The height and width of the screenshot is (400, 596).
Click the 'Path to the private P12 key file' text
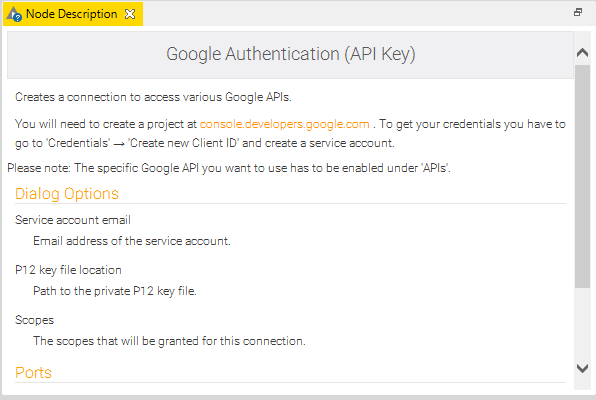115,291
